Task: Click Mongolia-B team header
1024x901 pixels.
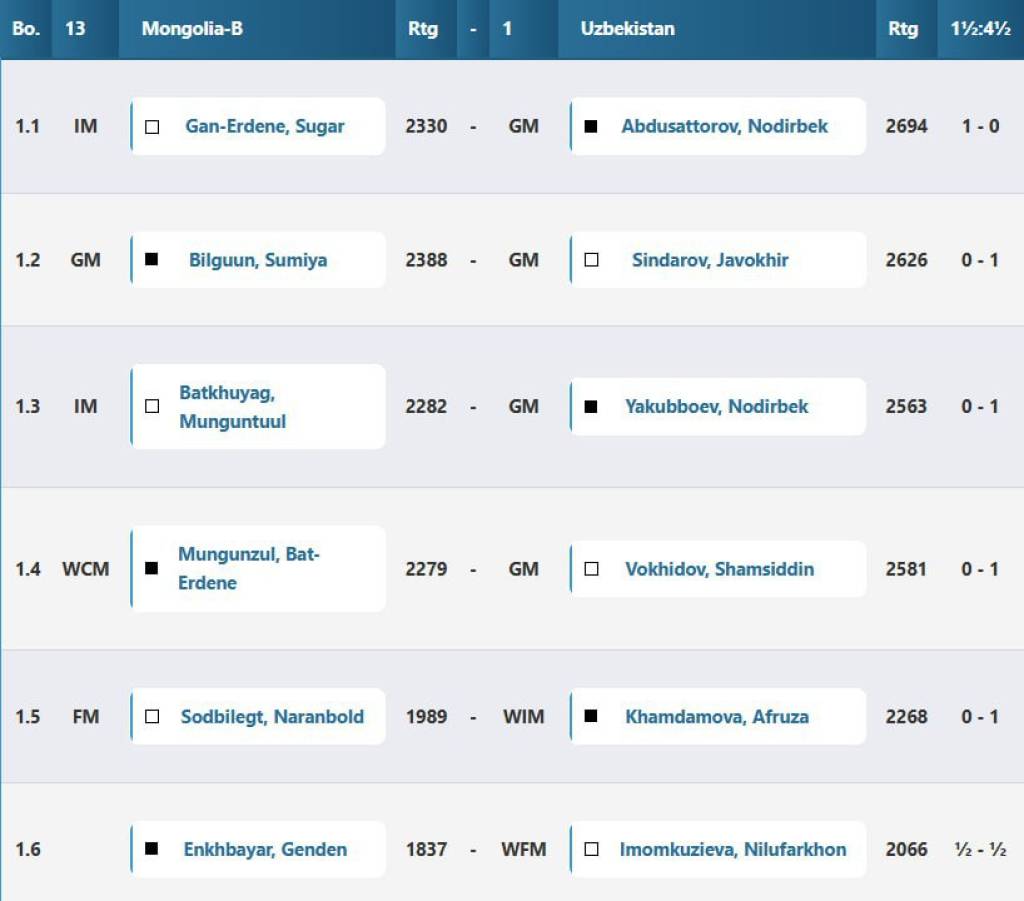Action: (x=192, y=29)
